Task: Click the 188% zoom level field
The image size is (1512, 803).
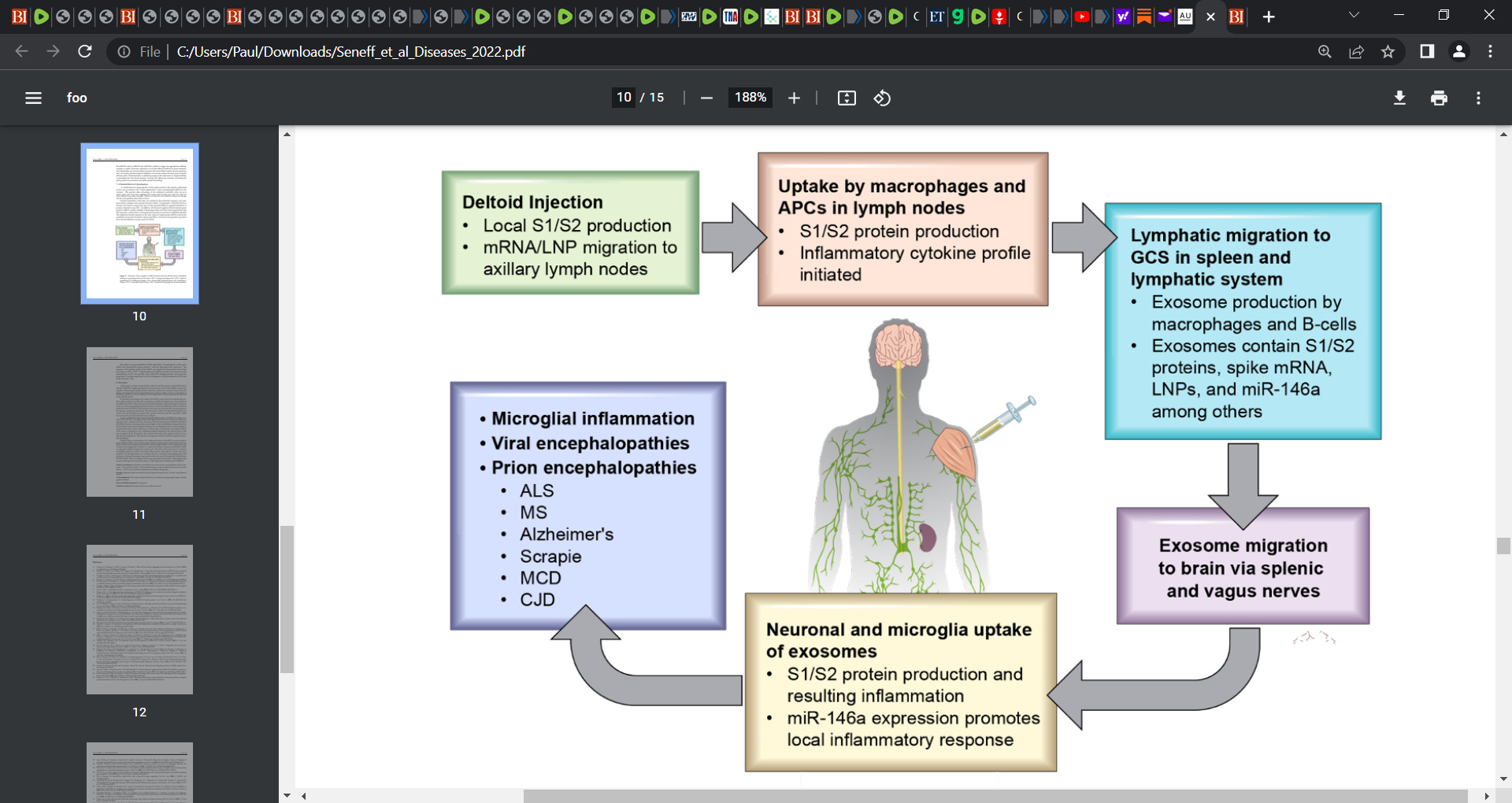Action: point(750,97)
